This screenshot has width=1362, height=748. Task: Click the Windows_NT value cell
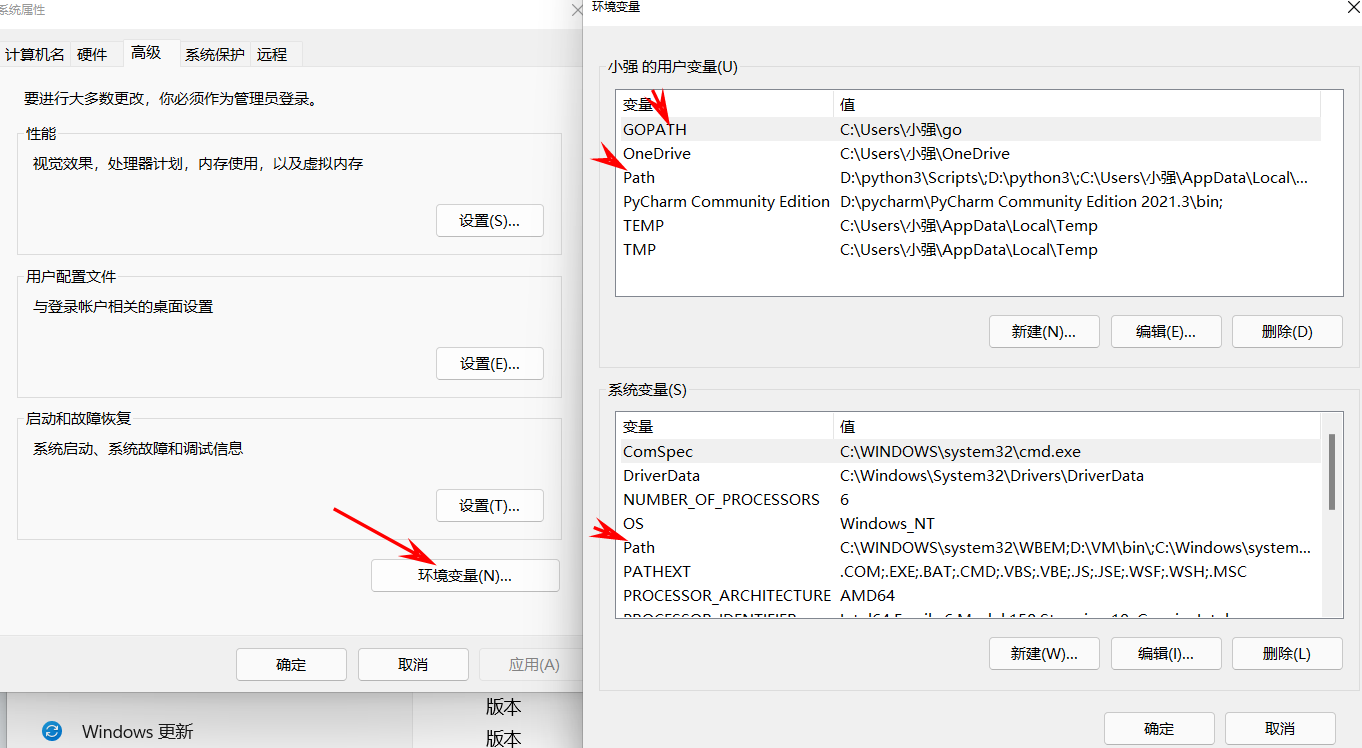click(887, 523)
